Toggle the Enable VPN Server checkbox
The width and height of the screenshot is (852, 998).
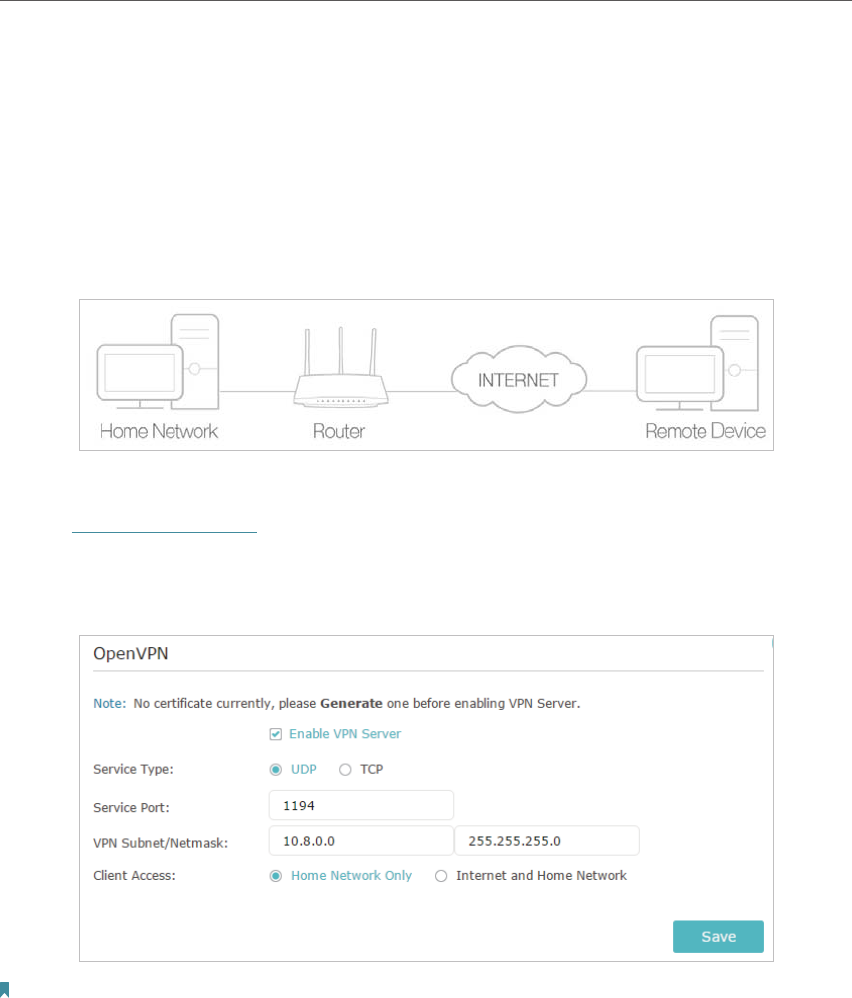tap(276, 734)
